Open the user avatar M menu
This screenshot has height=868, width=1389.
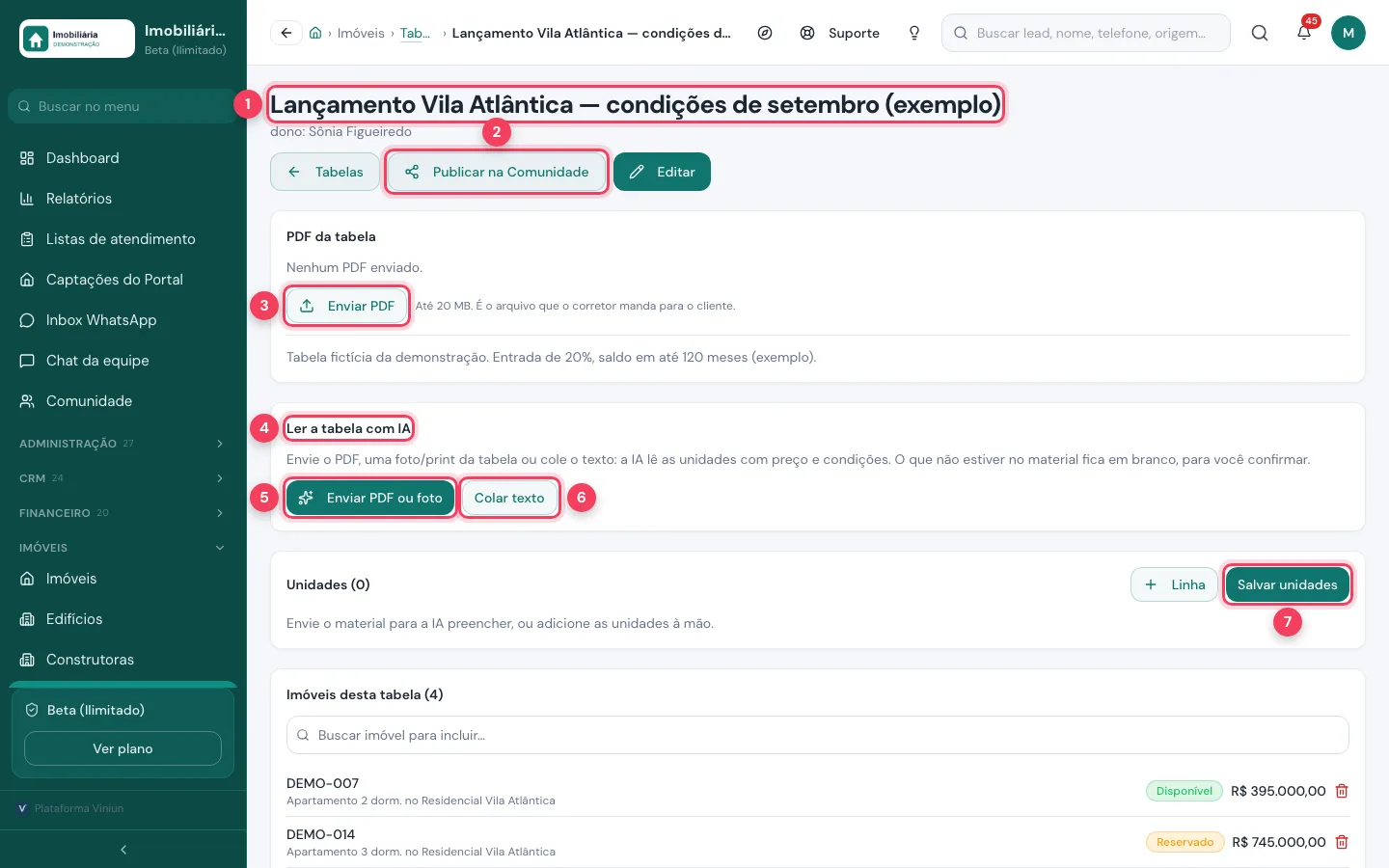[x=1348, y=33]
